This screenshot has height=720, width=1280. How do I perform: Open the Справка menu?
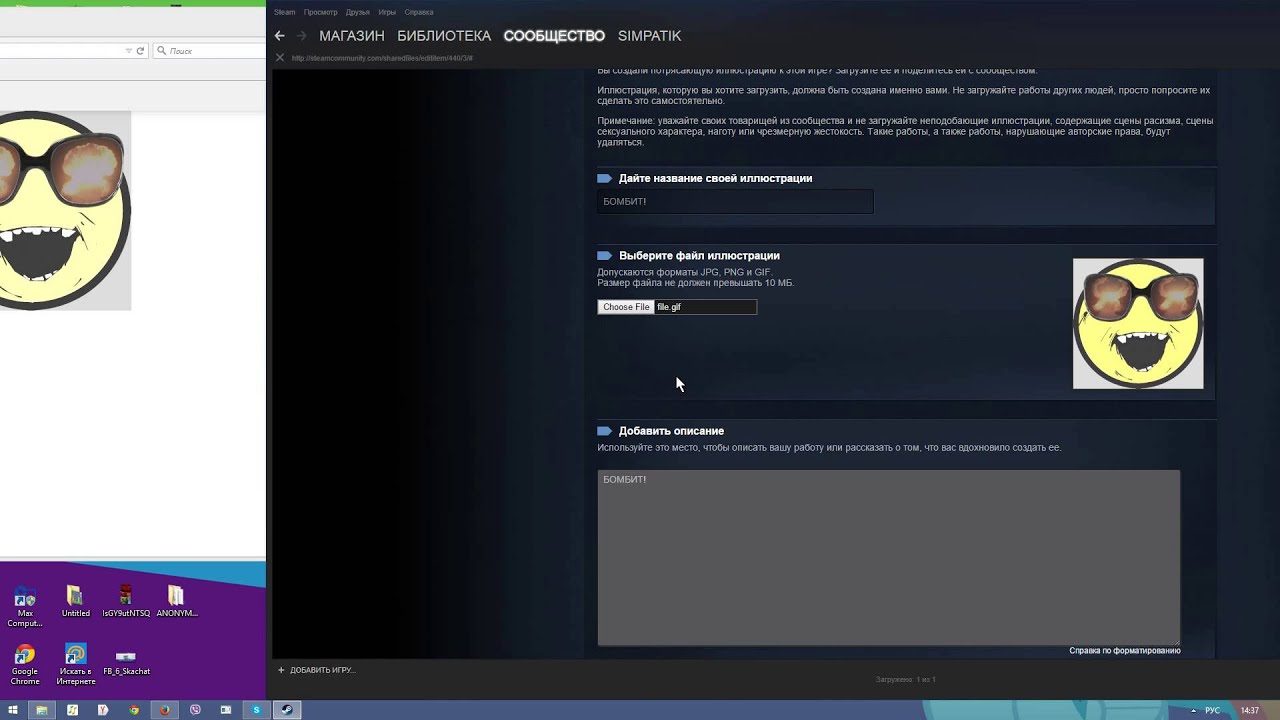tap(419, 12)
